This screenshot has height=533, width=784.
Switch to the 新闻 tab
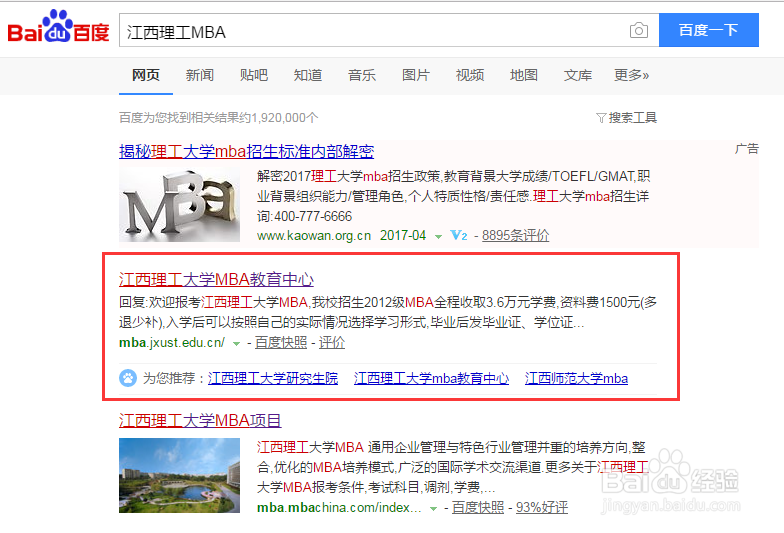(x=200, y=76)
